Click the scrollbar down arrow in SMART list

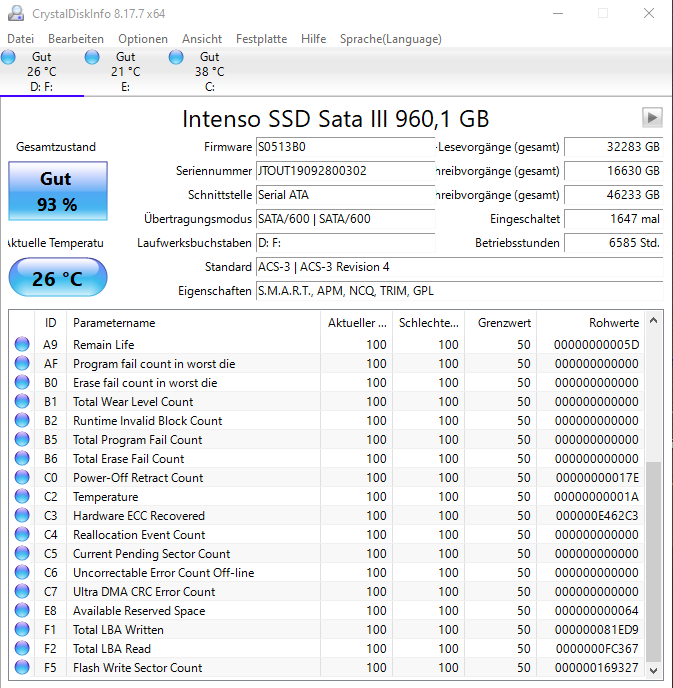pyautogui.click(x=653, y=670)
